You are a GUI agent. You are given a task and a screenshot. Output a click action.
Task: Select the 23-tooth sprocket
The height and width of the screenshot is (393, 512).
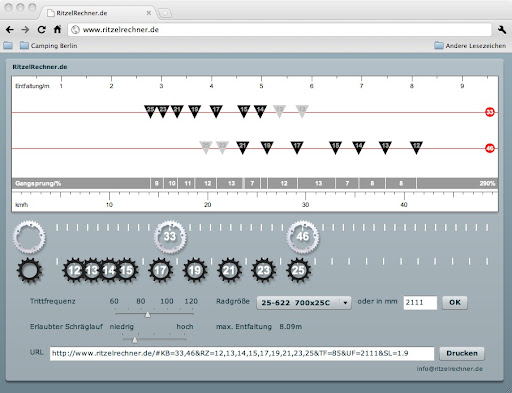[264, 270]
